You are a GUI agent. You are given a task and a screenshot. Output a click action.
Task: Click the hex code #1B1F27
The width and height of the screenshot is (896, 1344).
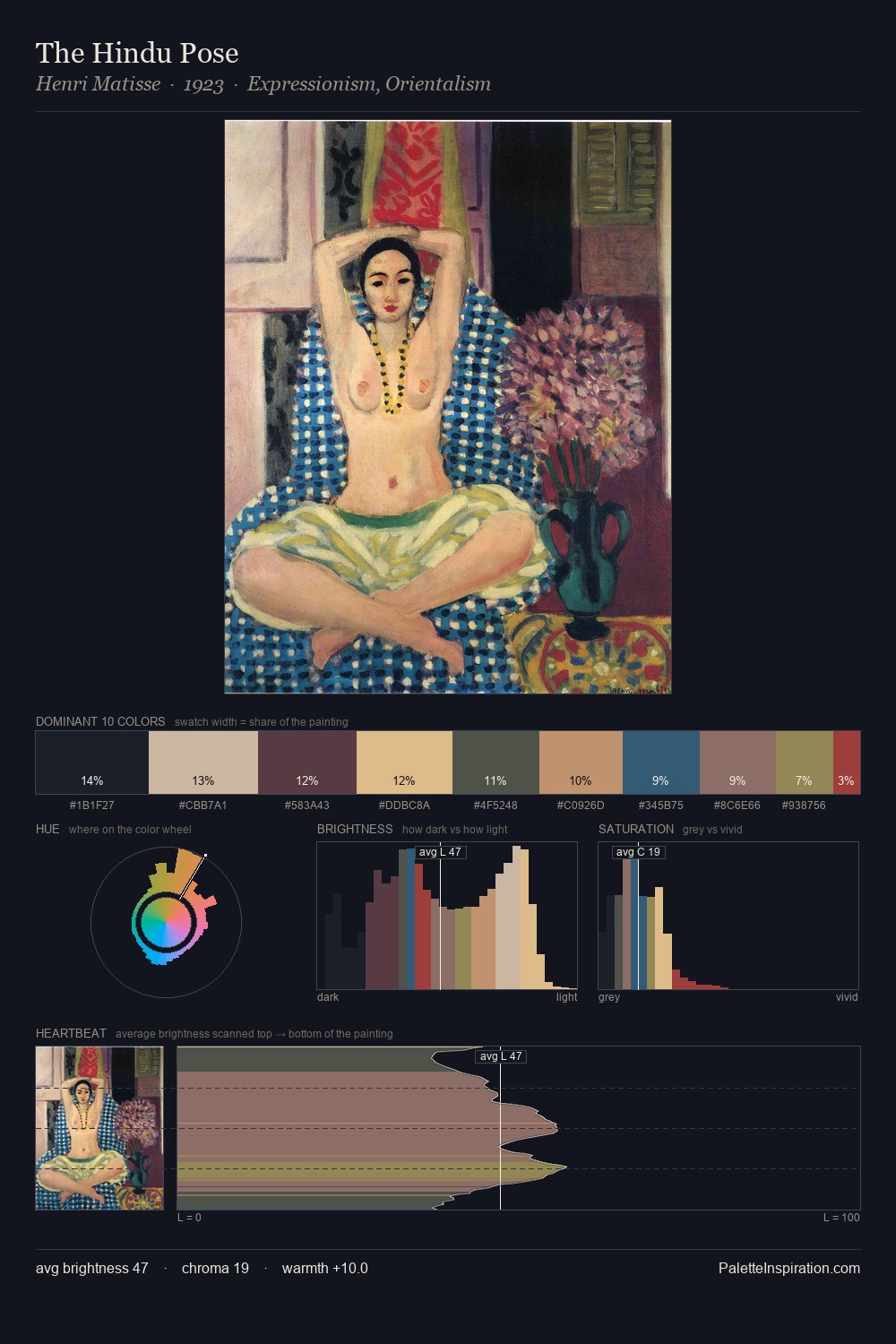92,806
